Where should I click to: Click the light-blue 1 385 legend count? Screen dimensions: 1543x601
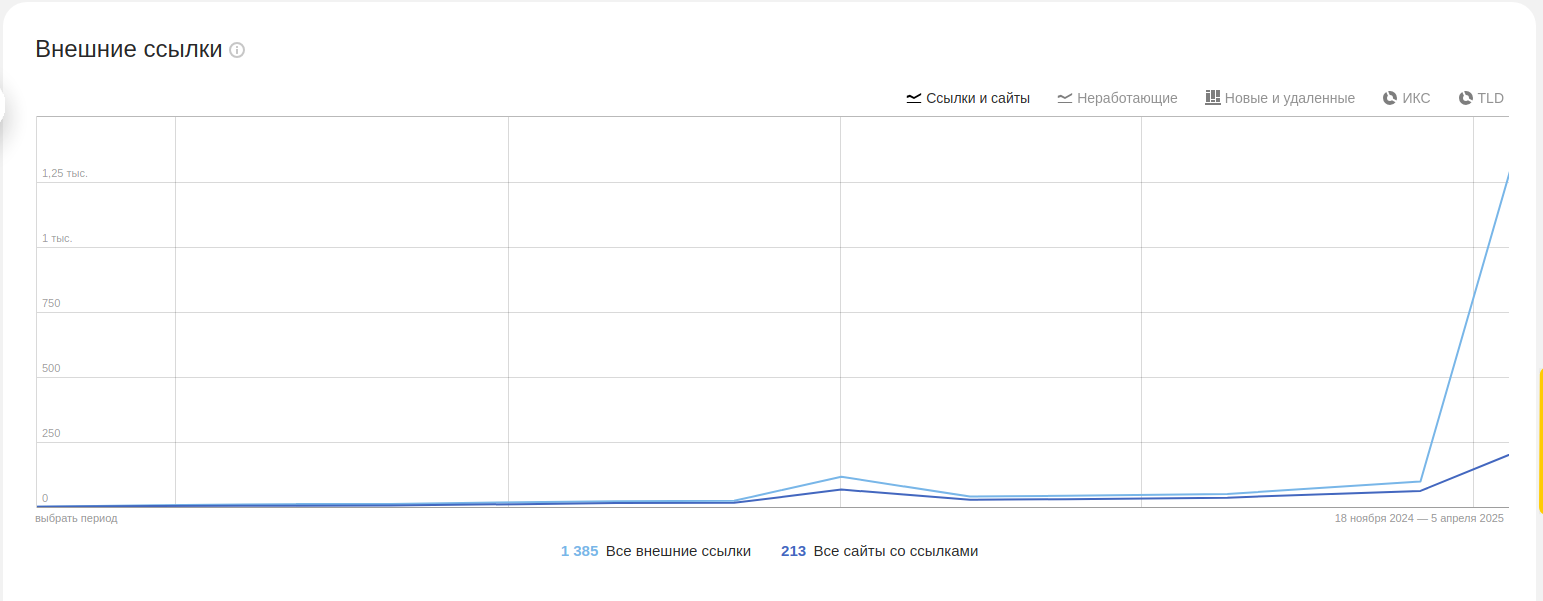click(579, 551)
